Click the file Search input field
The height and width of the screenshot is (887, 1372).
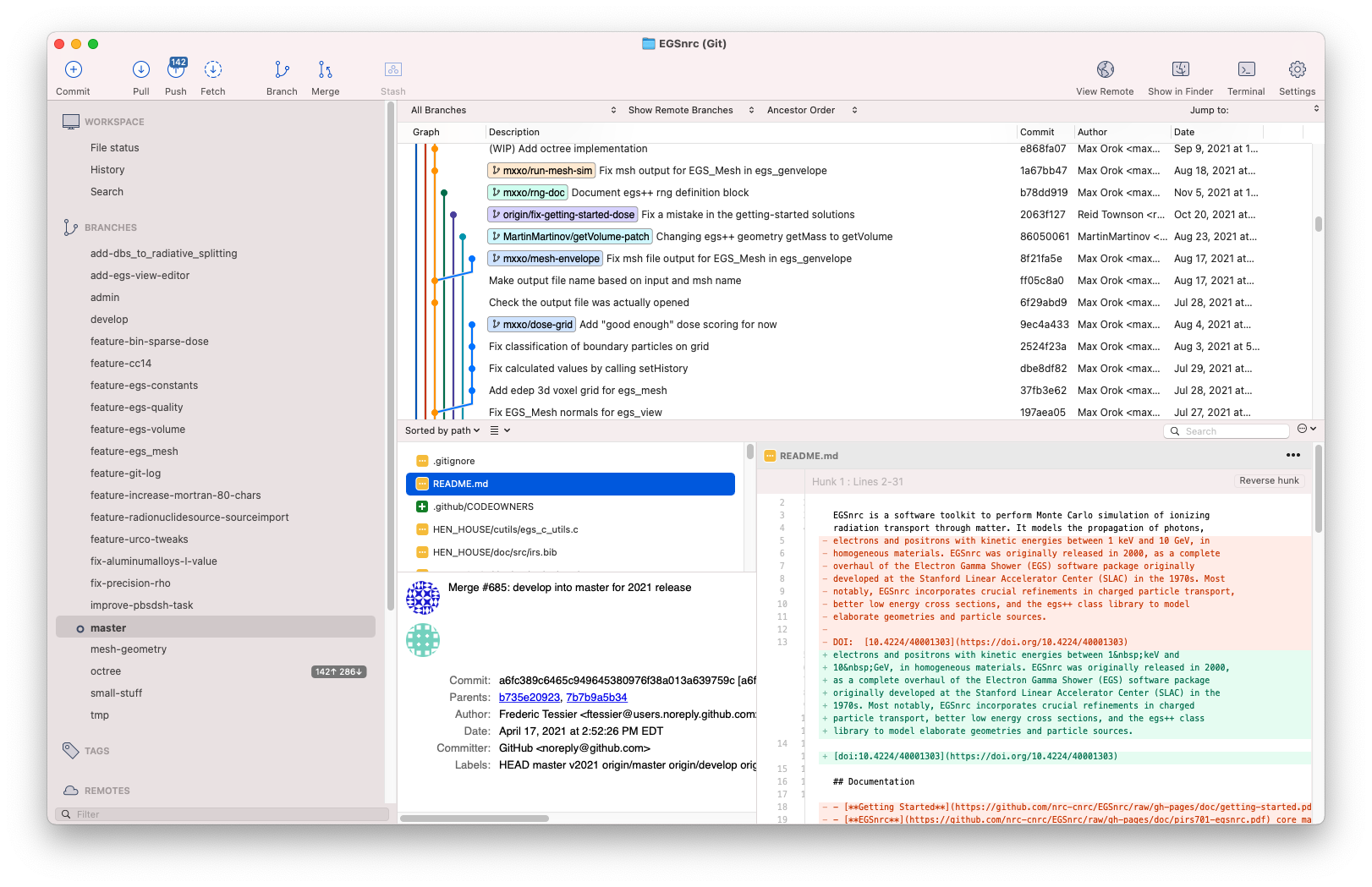pyautogui.click(x=1227, y=431)
